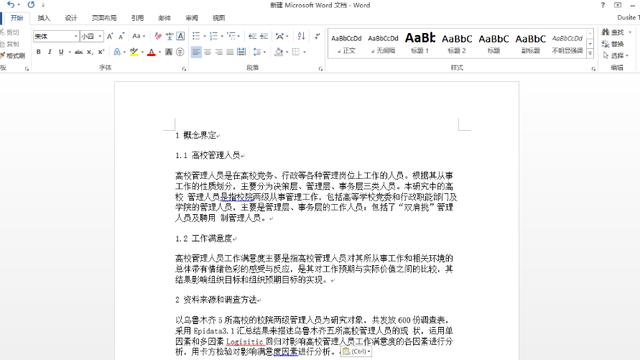Expand the styles gallery more arrow
The image size is (640, 360).
(590, 53)
